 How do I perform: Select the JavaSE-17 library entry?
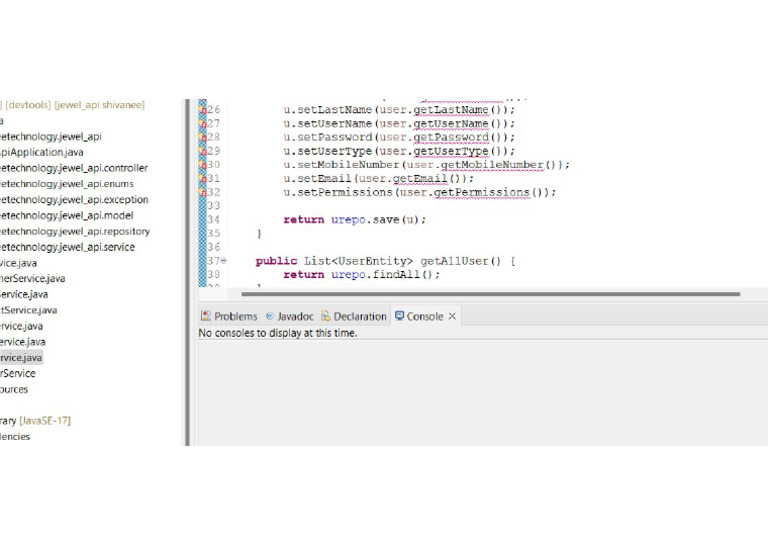[35, 421]
